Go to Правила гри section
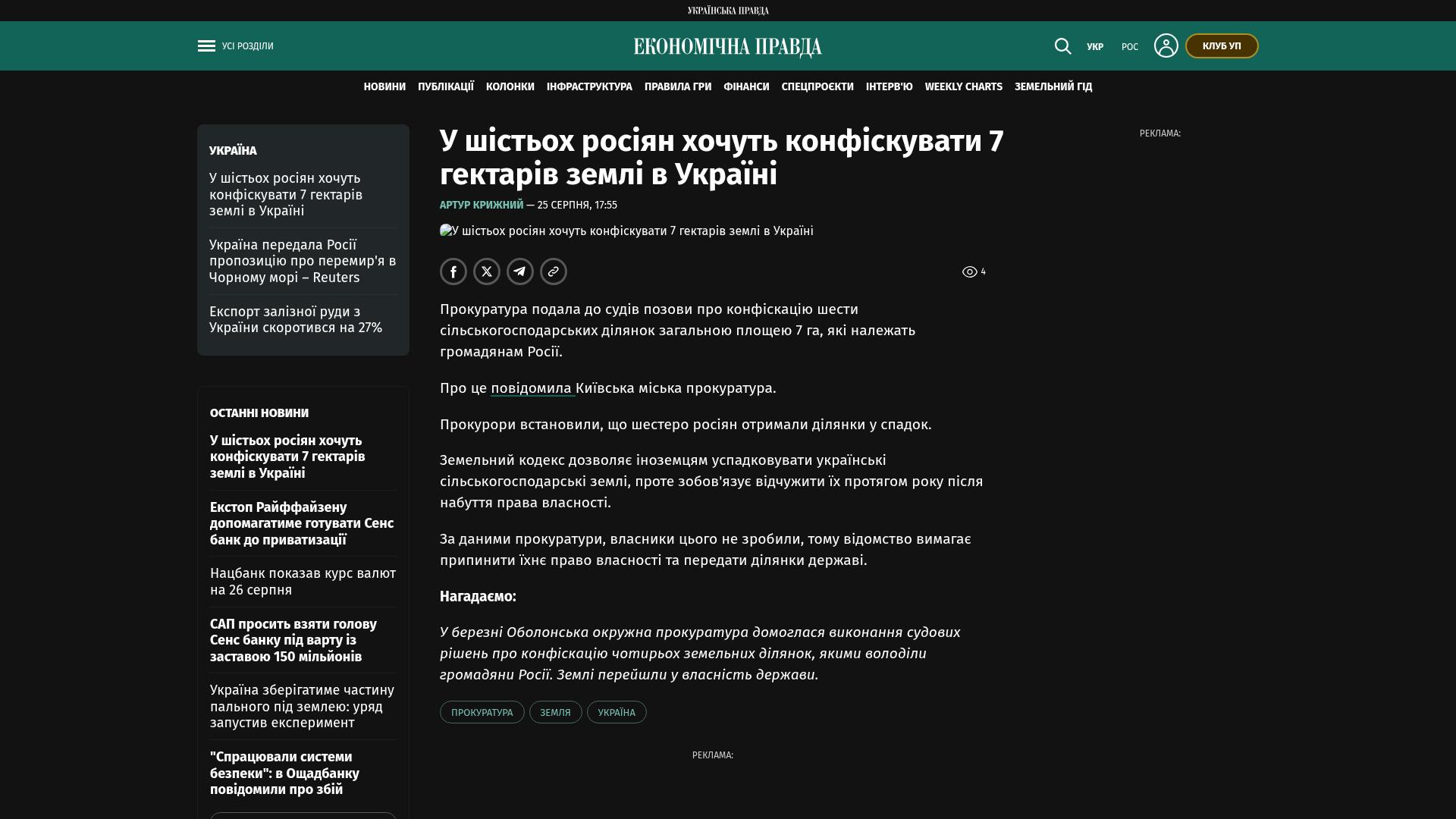 (x=678, y=87)
